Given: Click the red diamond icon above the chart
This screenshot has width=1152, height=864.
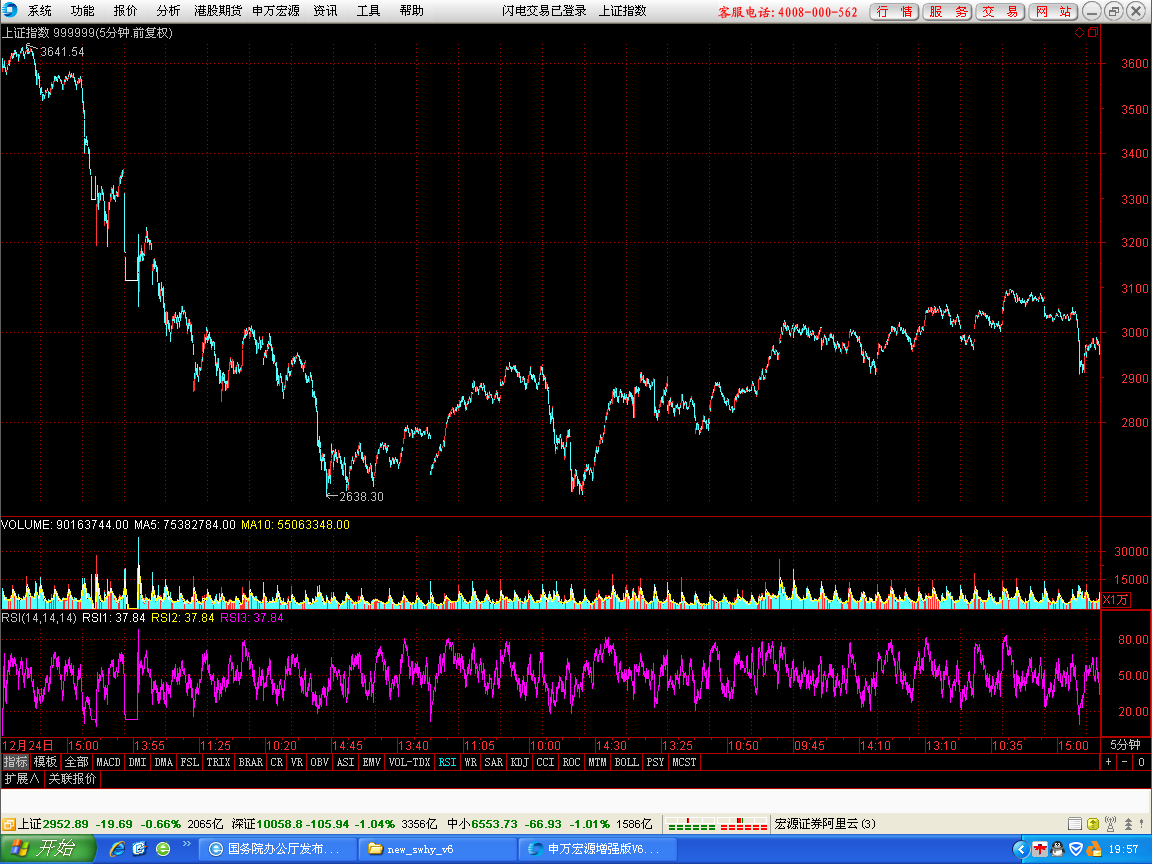Looking at the screenshot, I should [1079, 32].
